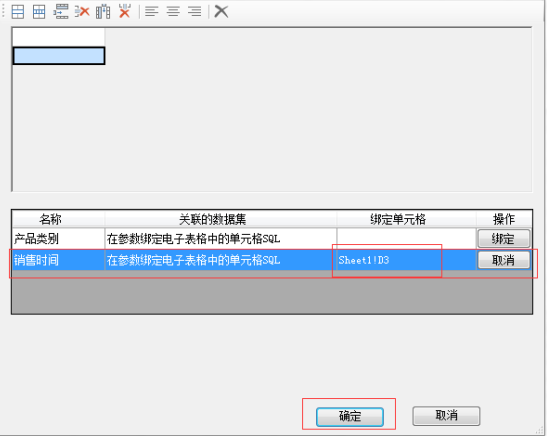Select the empty white cell above selection

pos(59,37)
